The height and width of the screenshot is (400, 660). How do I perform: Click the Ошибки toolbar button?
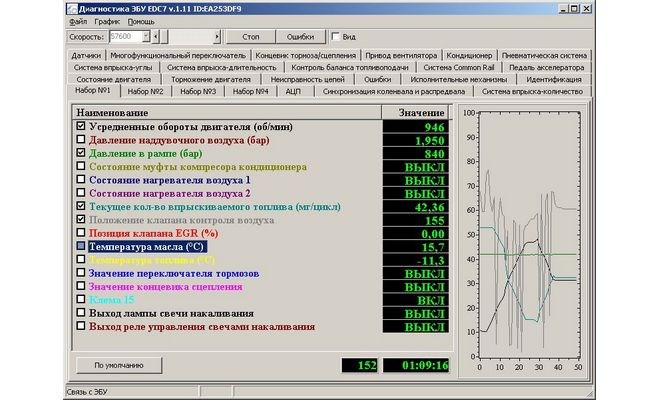300,36
